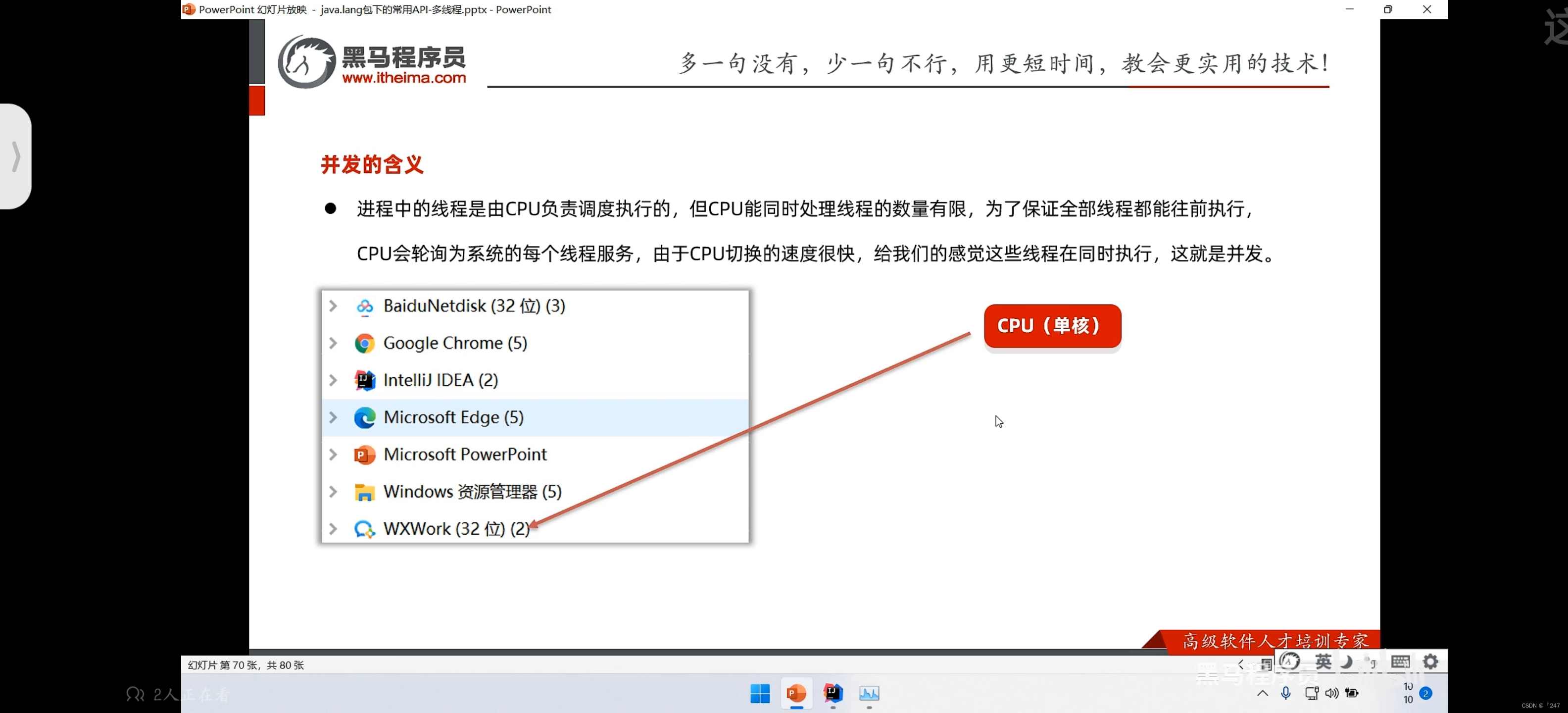1568x713 pixels.
Task: Toggle the moon half-width mode icon
Action: pos(1347,661)
